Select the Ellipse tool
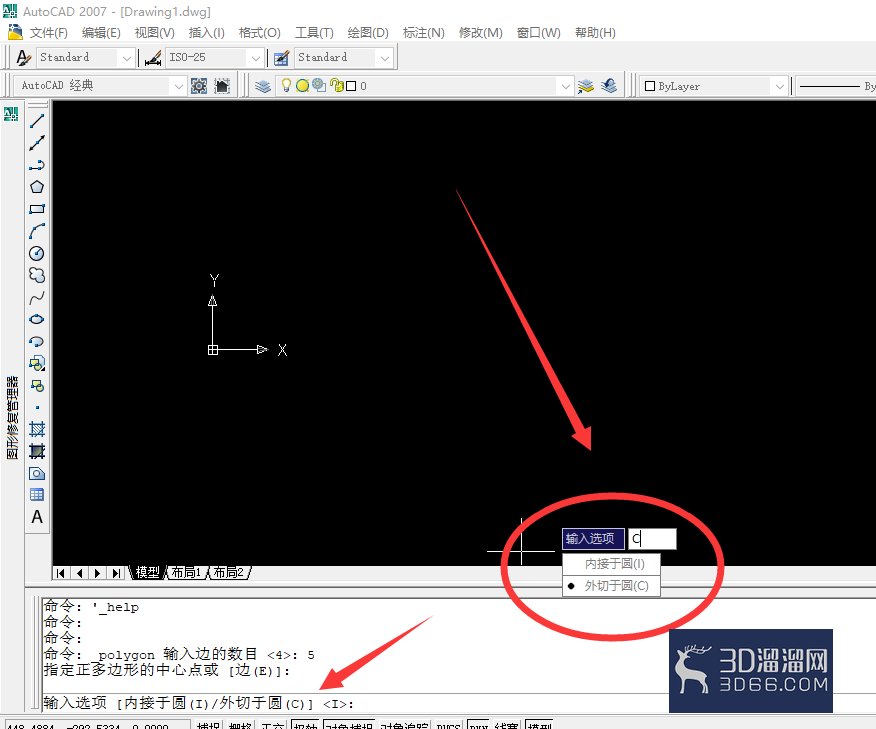 click(37, 319)
